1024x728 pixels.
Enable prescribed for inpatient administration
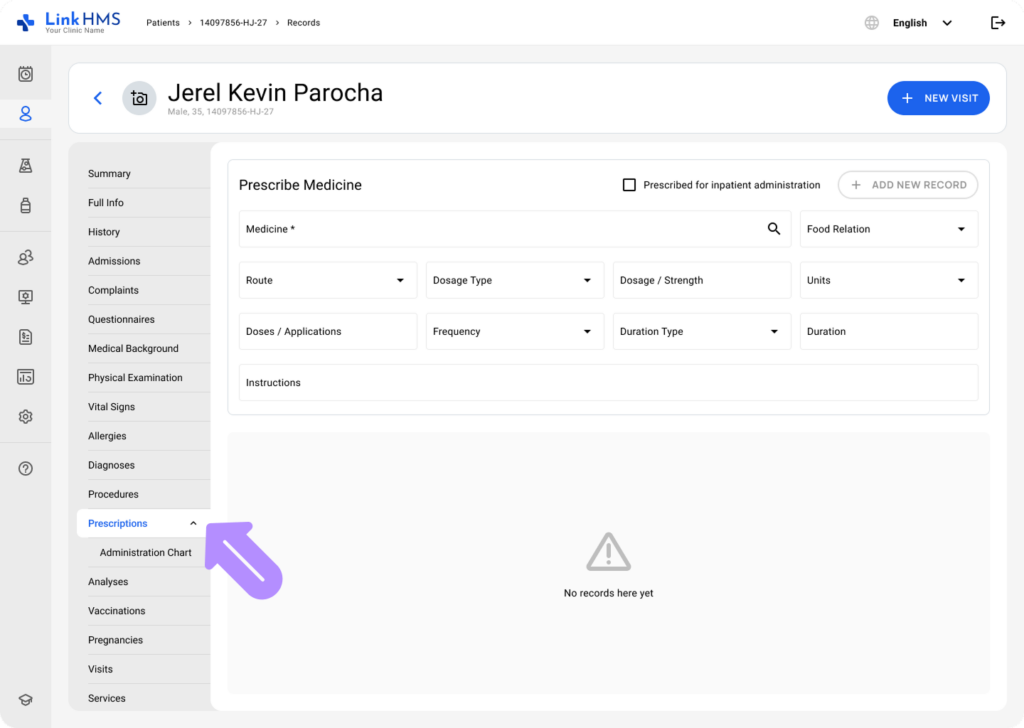(629, 184)
